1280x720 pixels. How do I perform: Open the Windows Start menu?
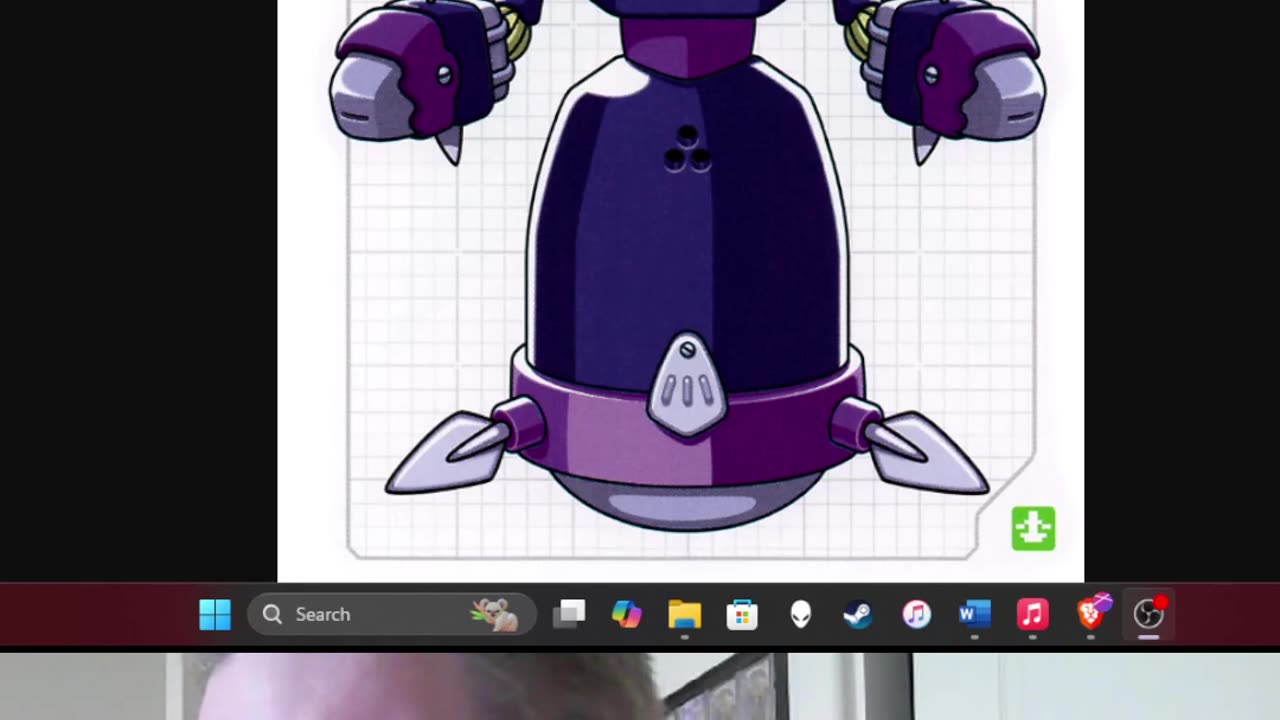[215, 614]
